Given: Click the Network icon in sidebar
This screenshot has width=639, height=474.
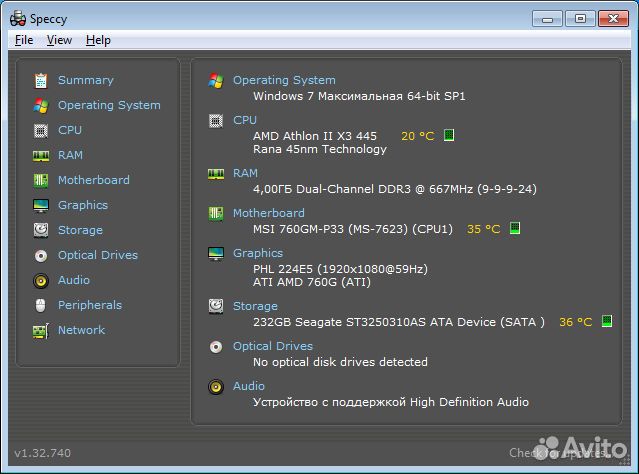Looking at the screenshot, I should [x=40, y=330].
